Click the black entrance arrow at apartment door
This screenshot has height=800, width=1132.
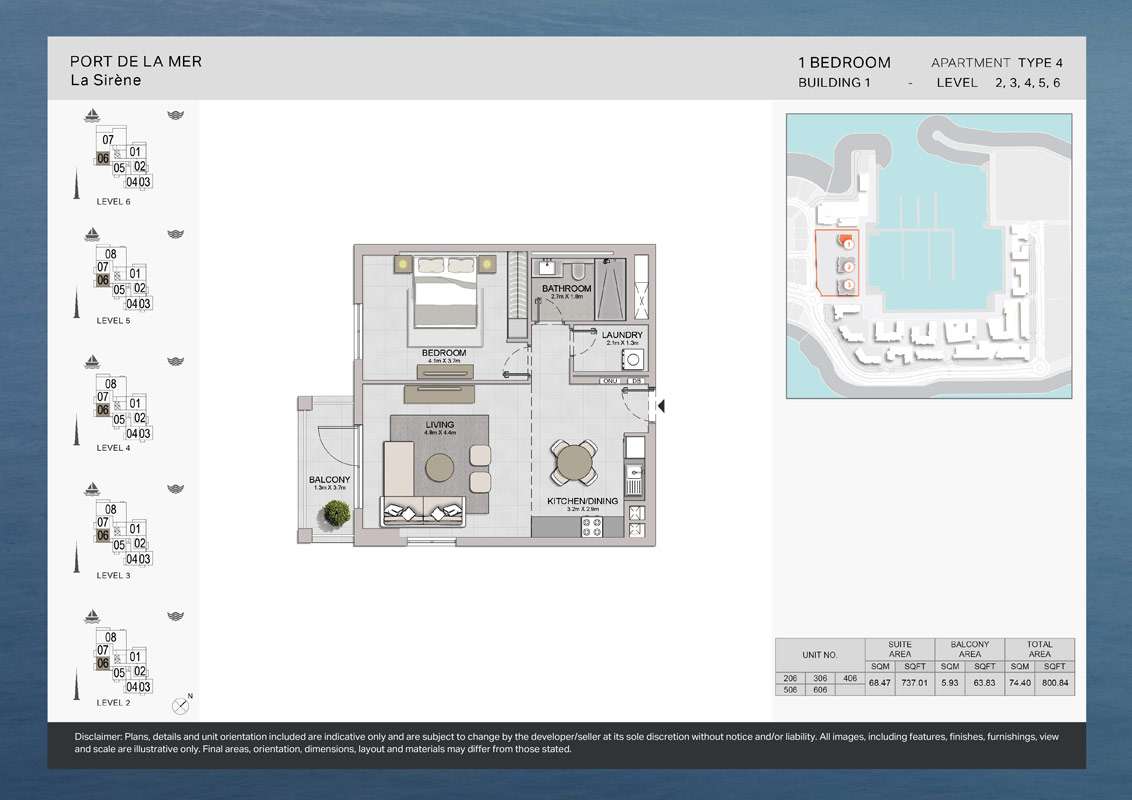click(x=659, y=406)
